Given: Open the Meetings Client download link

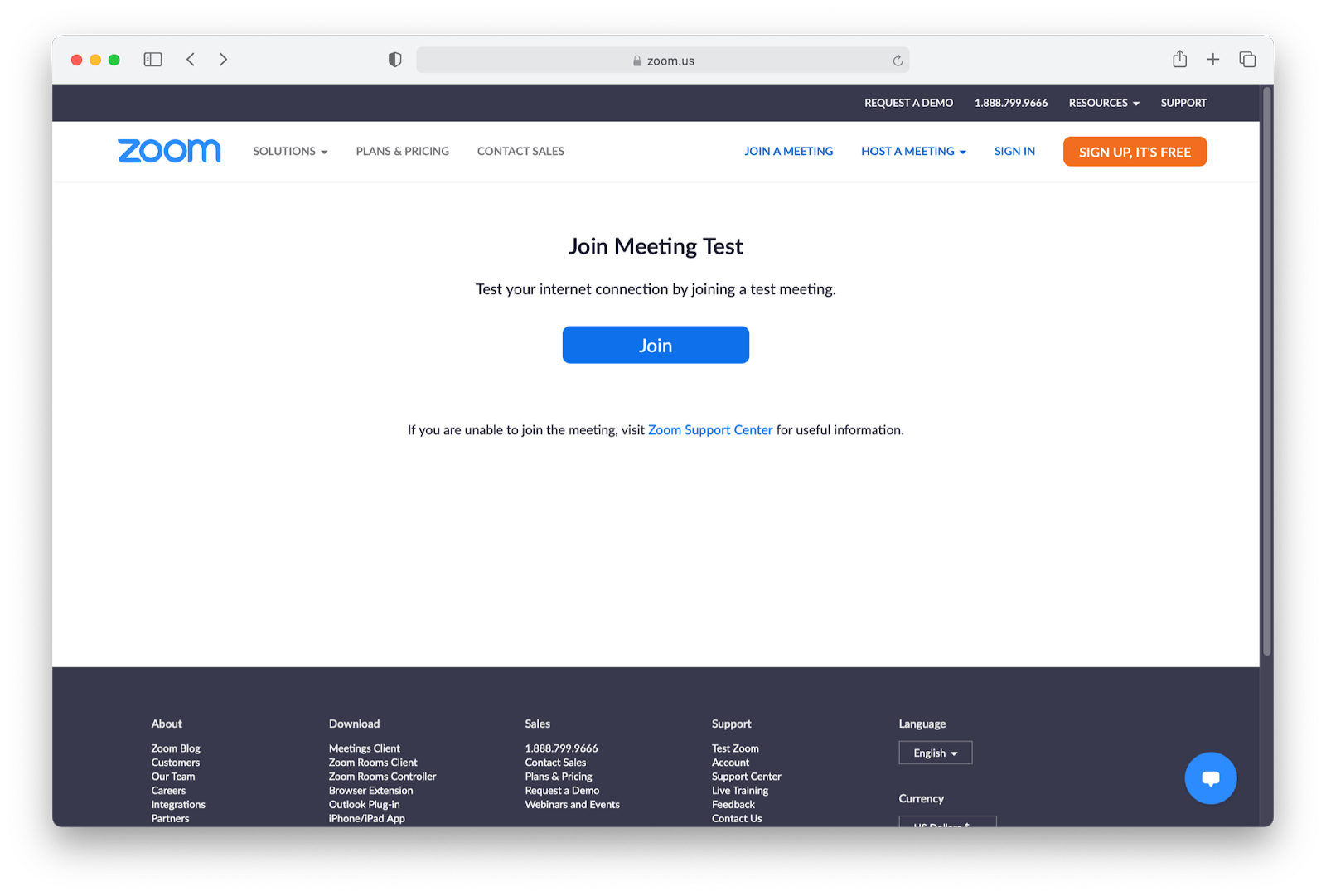Looking at the screenshot, I should [x=364, y=748].
